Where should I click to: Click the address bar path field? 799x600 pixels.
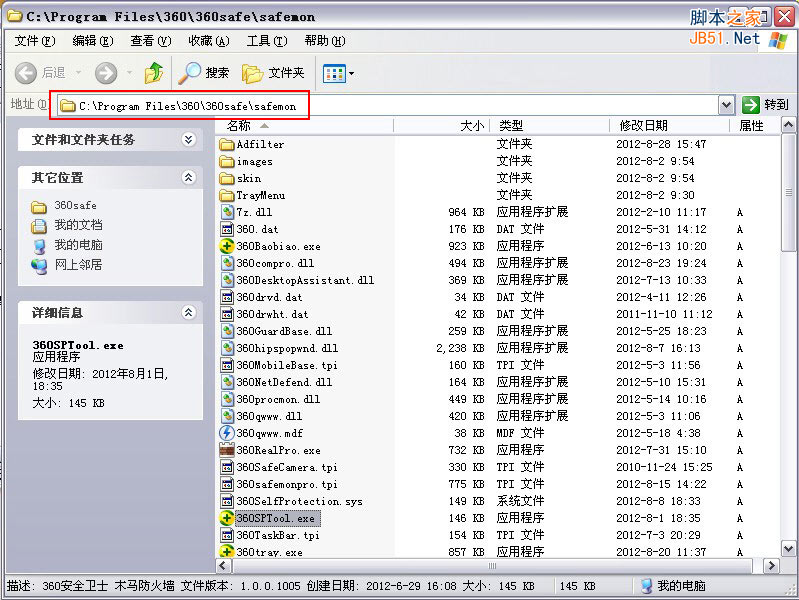(388, 106)
